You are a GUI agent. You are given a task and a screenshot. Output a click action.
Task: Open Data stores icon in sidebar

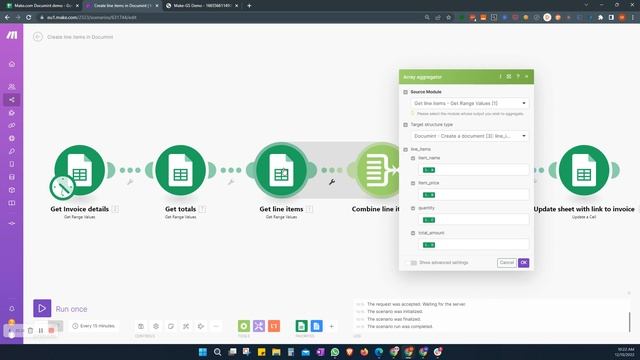click(12, 177)
